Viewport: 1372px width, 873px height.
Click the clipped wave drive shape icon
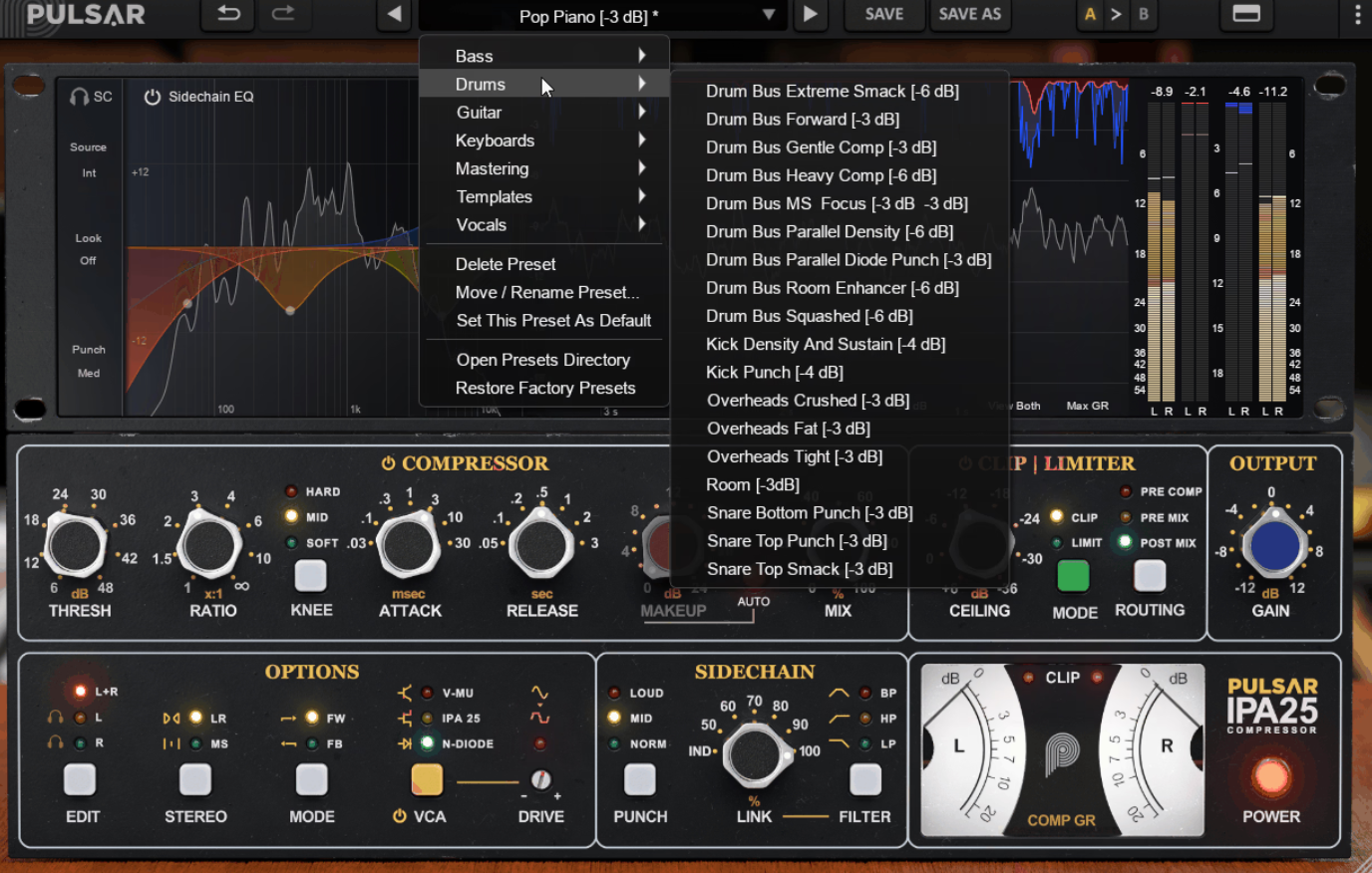click(x=539, y=718)
